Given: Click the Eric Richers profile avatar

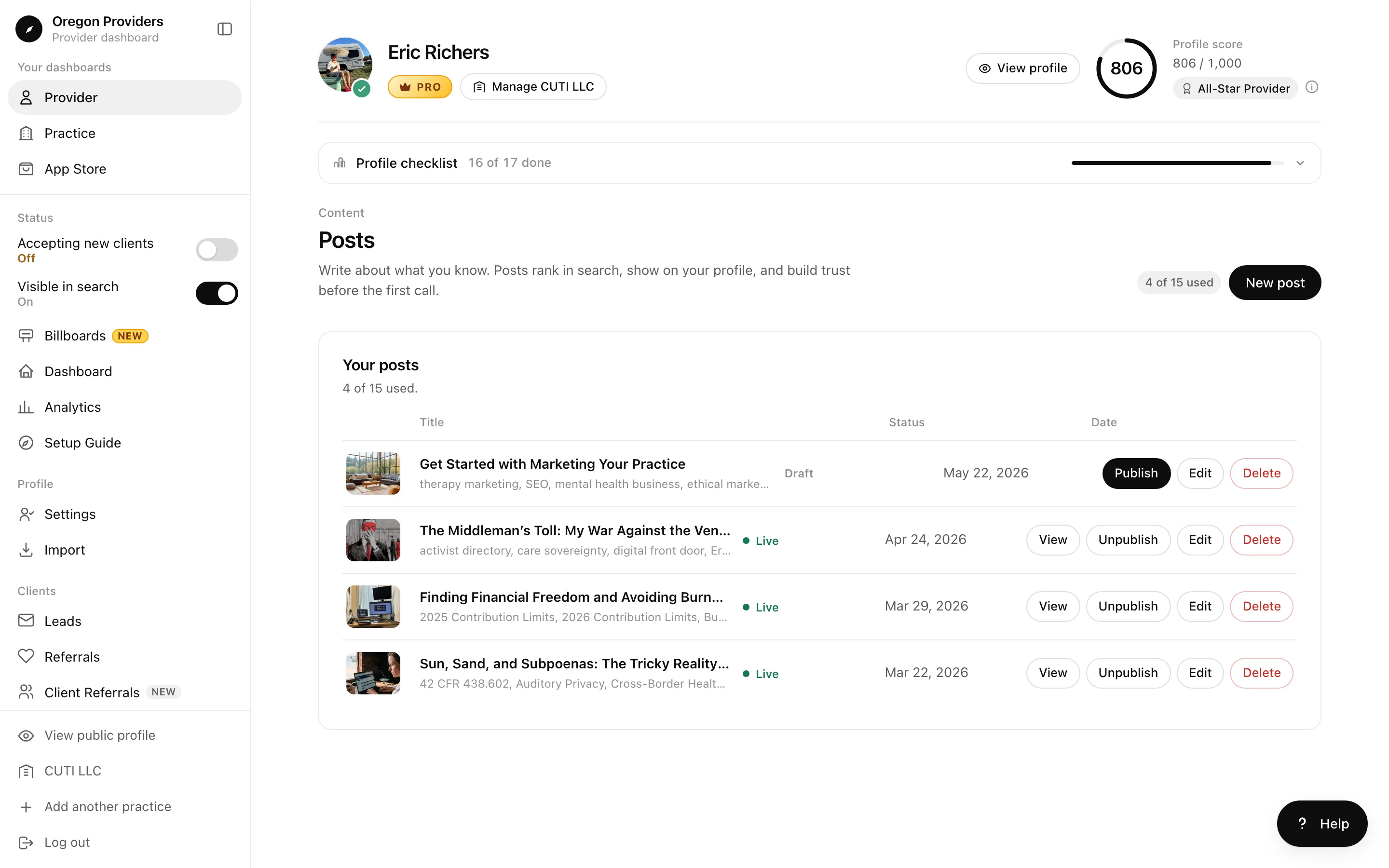Looking at the screenshot, I should (x=345, y=65).
